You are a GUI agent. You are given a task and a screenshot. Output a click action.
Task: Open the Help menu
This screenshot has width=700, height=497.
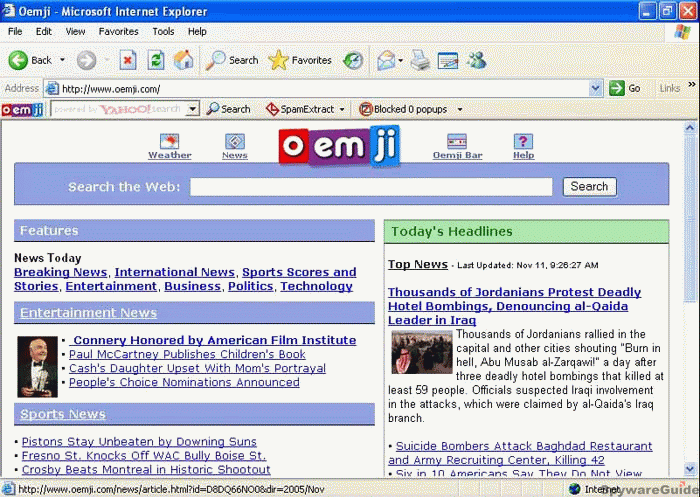pyautogui.click(x=197, y=32)
